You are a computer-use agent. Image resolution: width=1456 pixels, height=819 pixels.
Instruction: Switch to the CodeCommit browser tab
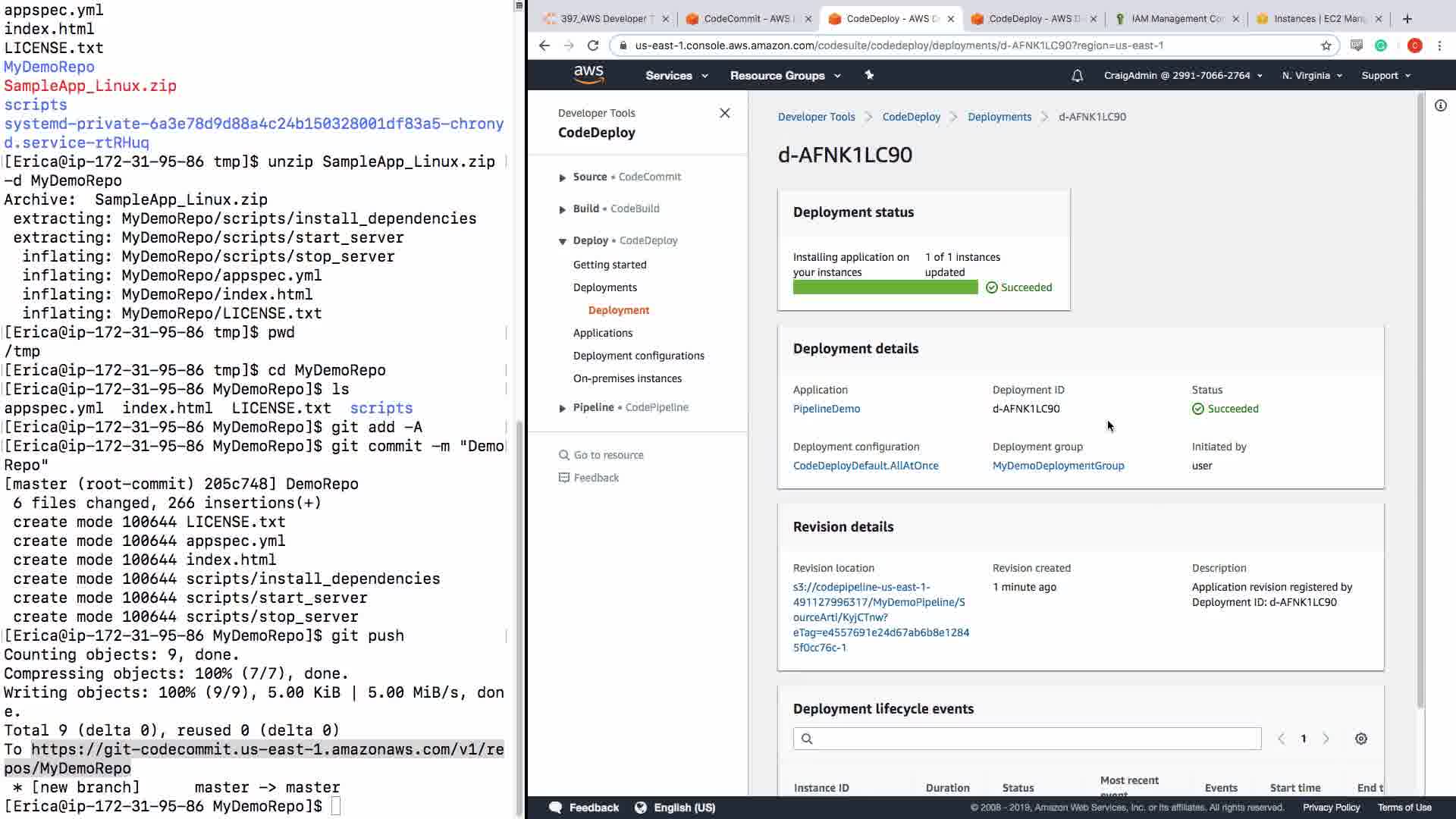[x=745, y=19]
